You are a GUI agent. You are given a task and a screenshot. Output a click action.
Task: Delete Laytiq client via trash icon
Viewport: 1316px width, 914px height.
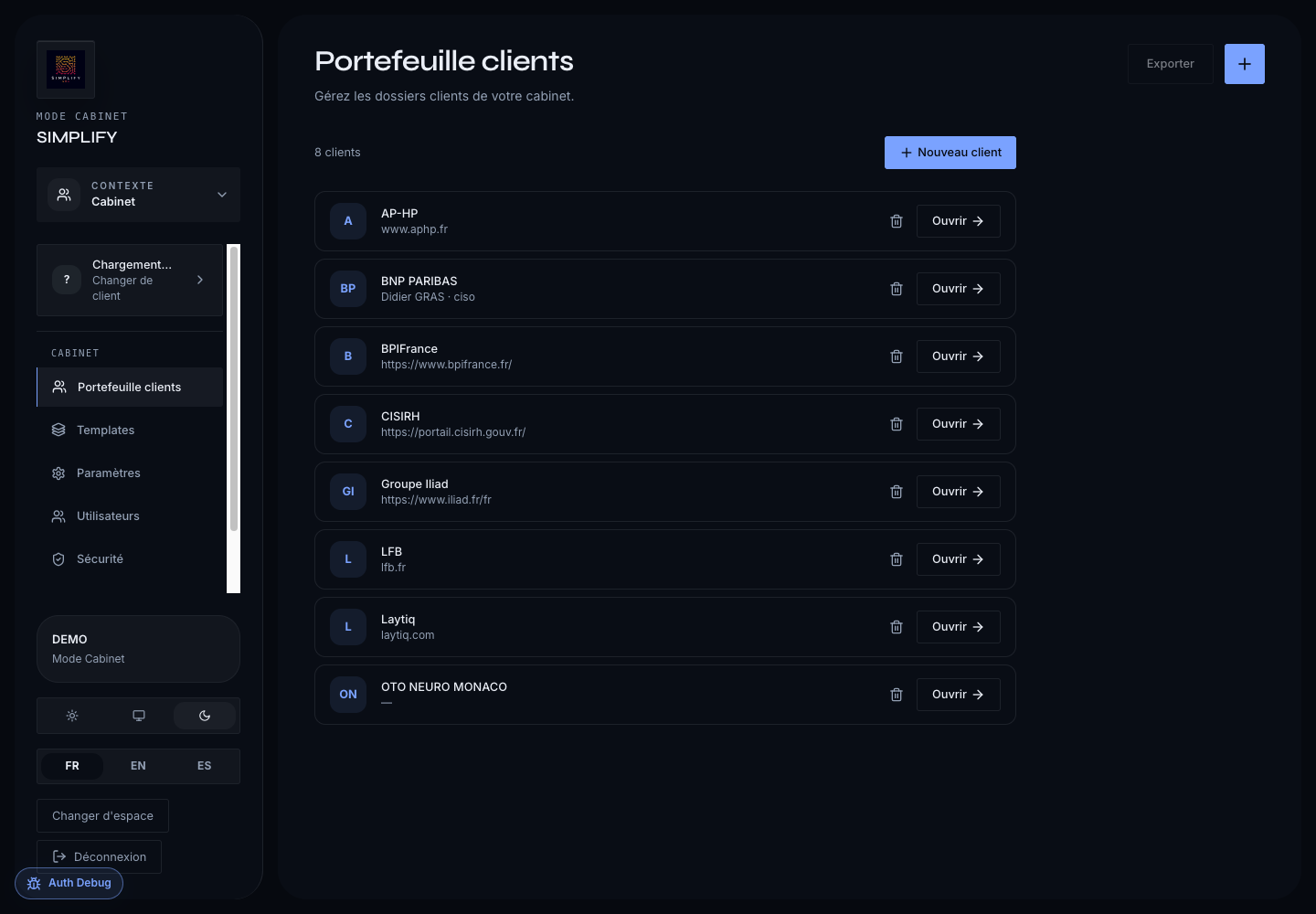pos(897,627)
